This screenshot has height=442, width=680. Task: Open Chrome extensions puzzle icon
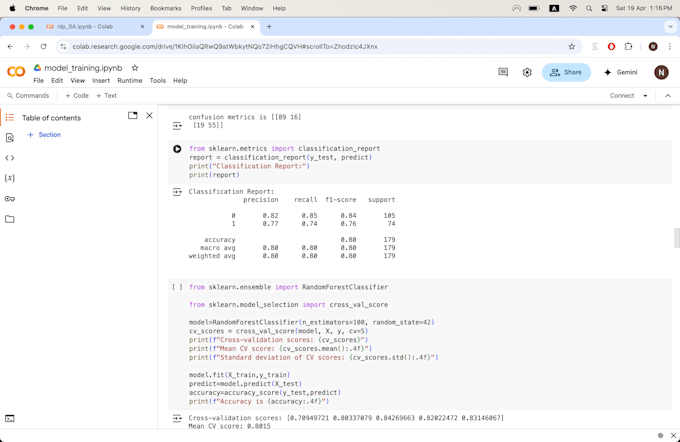[x=628, y=46]
